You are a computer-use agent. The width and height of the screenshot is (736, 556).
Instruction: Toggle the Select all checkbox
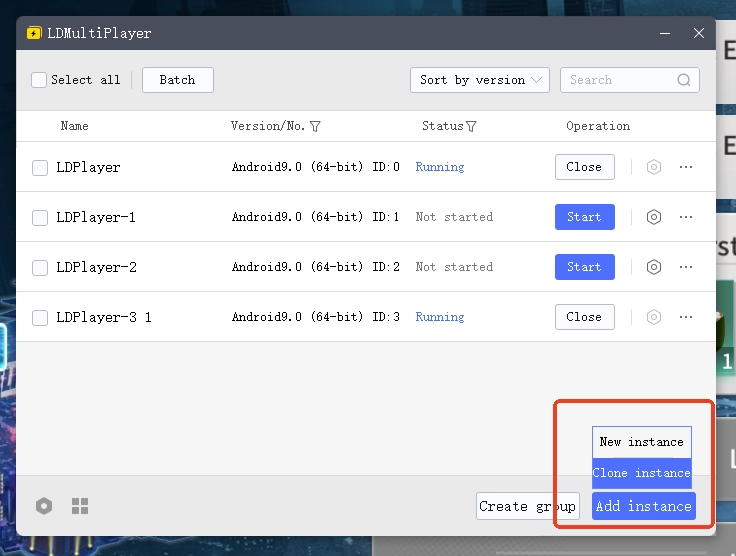coord(39,80)
